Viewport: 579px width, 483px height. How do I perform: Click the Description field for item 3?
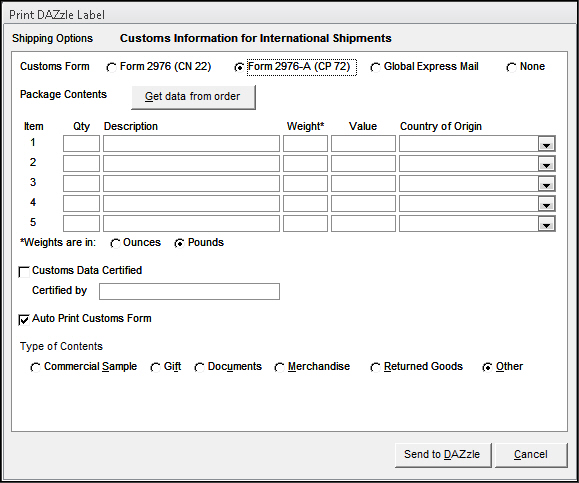(191, 184)
